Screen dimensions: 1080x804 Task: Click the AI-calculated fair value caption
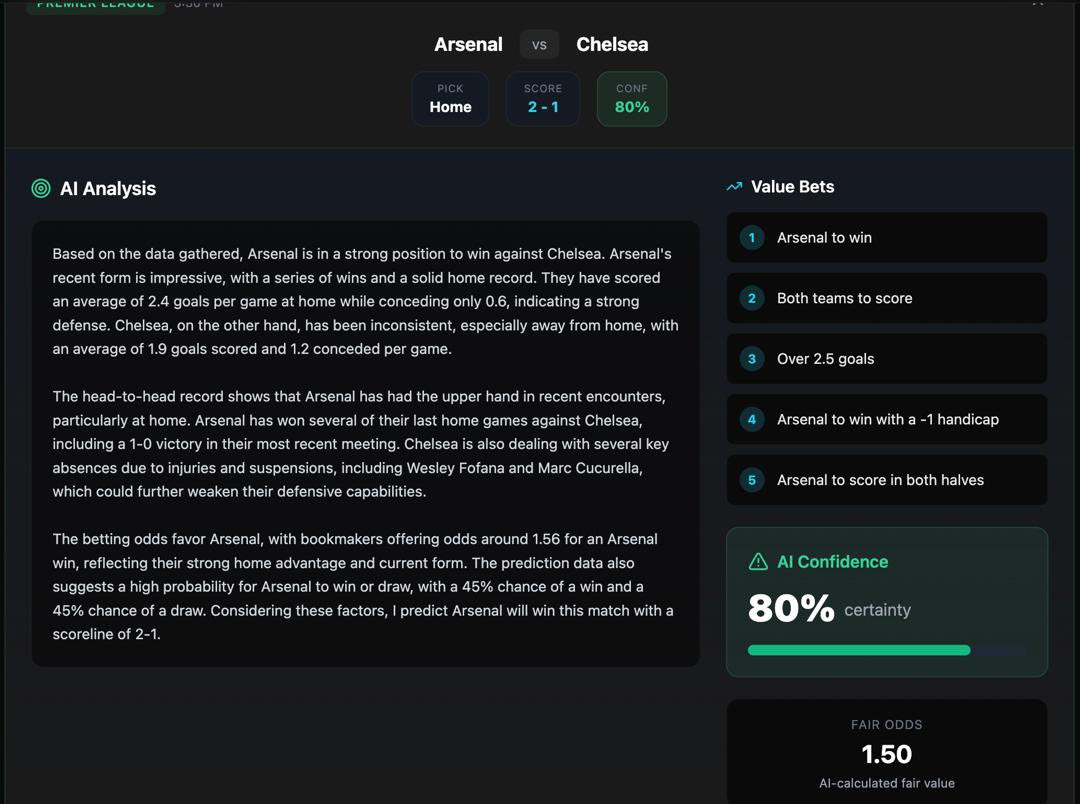886,783
